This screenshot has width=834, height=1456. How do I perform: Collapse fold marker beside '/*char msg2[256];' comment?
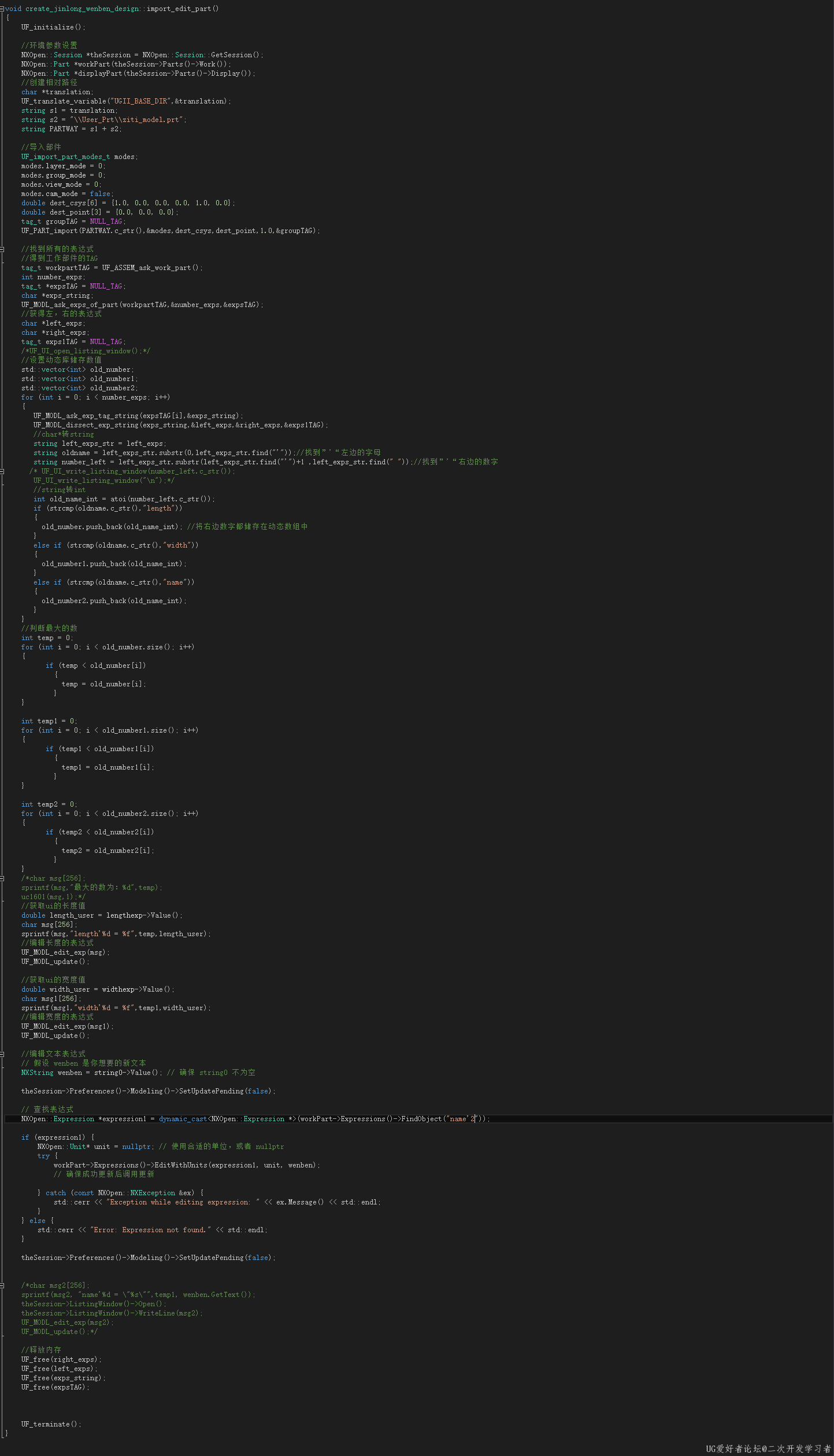tap(2, 1285)
